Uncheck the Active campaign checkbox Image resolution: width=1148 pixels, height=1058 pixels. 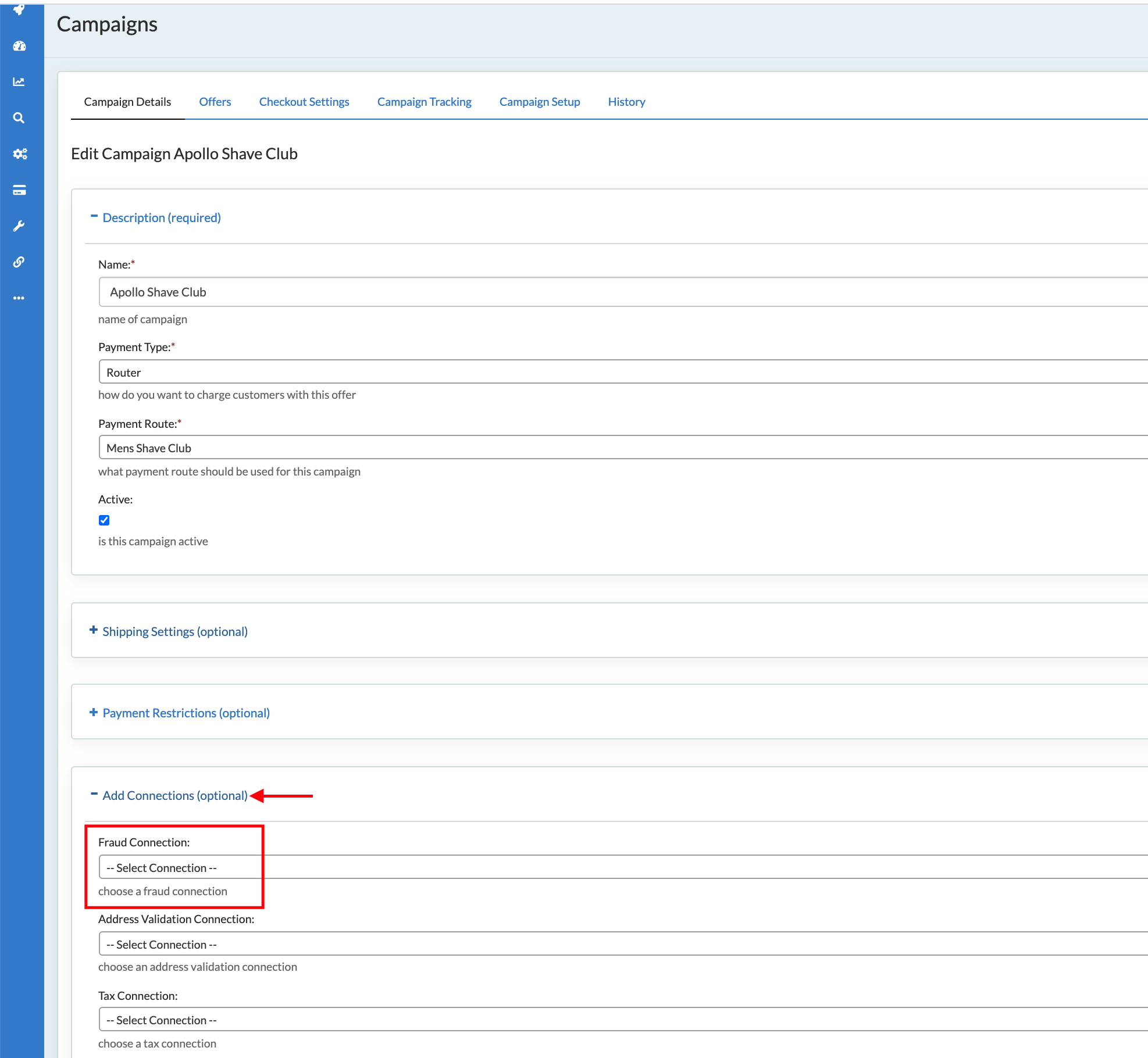coord(104,520)
